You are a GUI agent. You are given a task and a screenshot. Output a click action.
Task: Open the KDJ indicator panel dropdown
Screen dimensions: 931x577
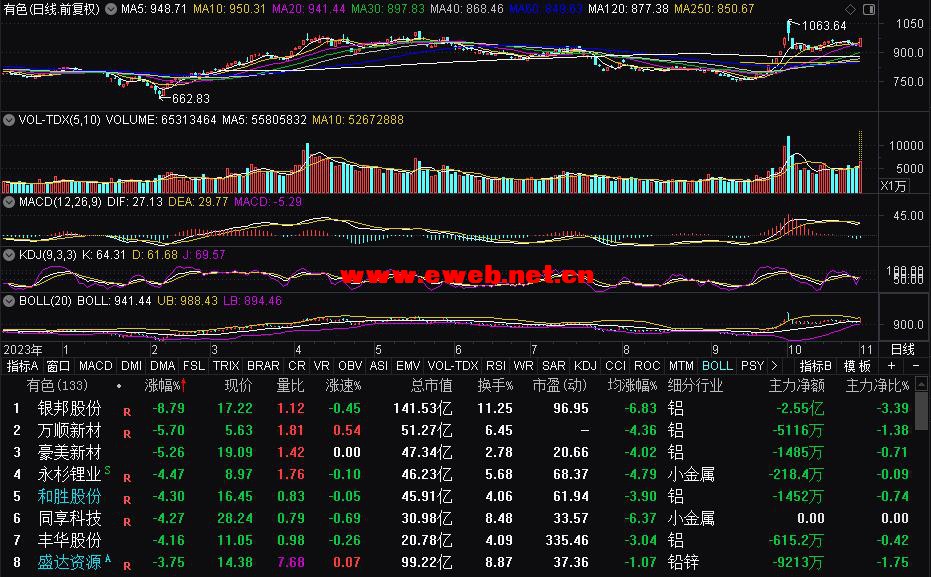pos(9,255)
